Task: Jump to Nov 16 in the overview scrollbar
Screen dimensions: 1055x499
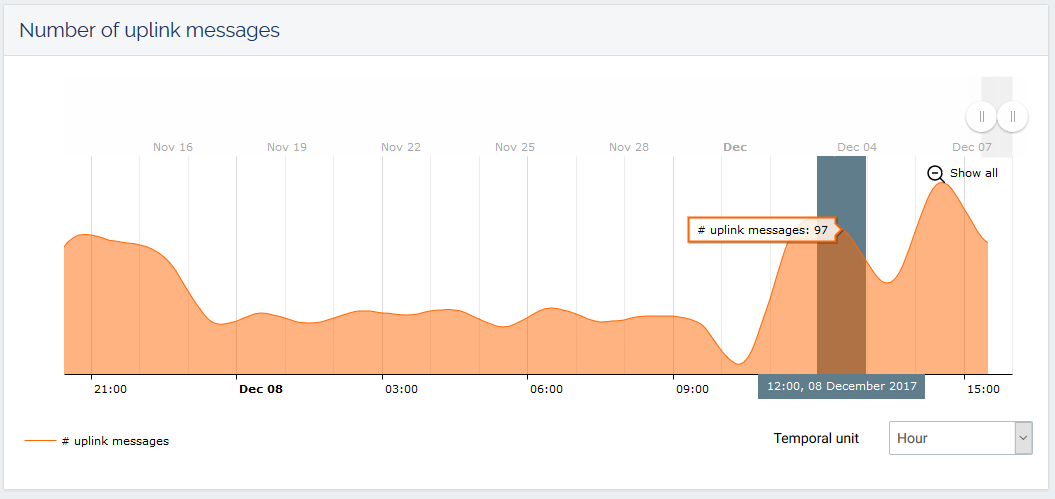Action: [x=173, y=147]
